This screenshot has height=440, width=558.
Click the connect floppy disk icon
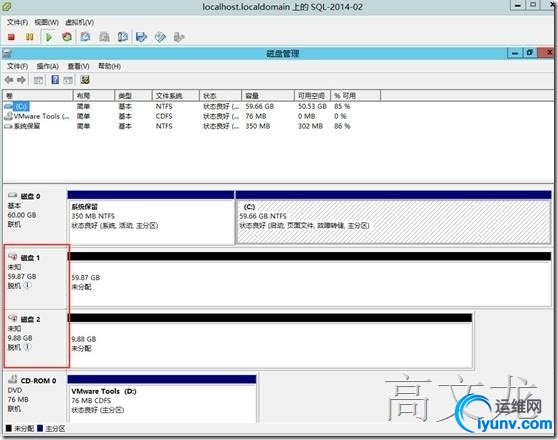tap(141, 37)
